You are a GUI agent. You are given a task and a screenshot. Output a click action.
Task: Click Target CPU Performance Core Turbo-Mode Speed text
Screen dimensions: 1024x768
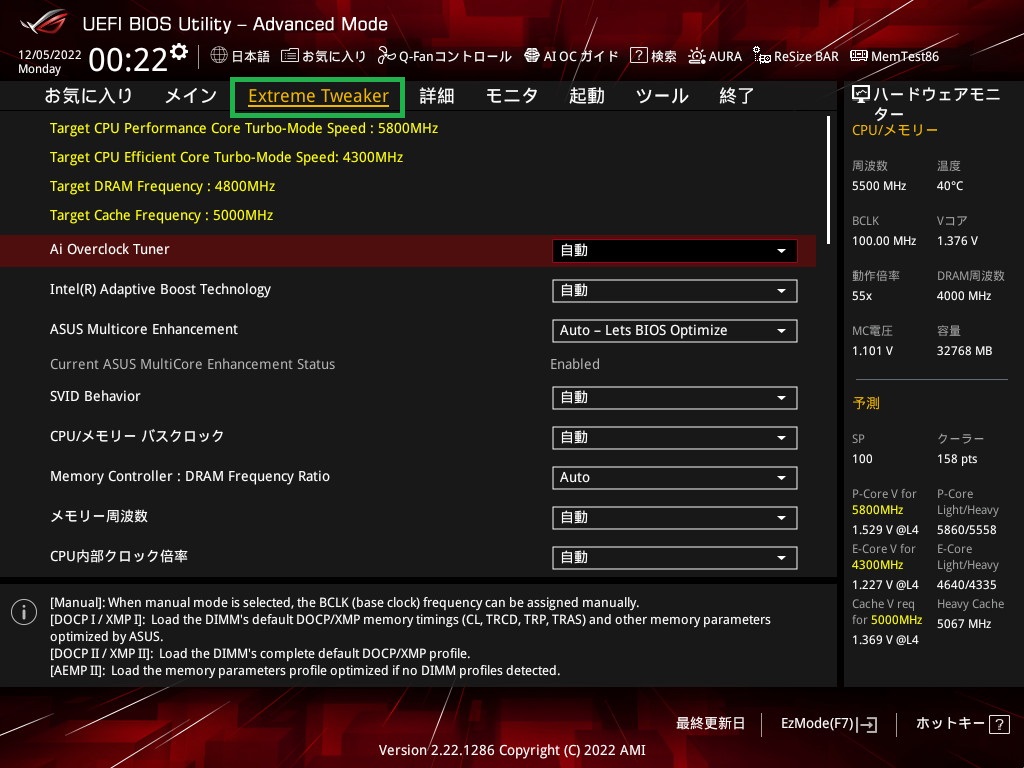pyautogui.click(x=244, y=128)
